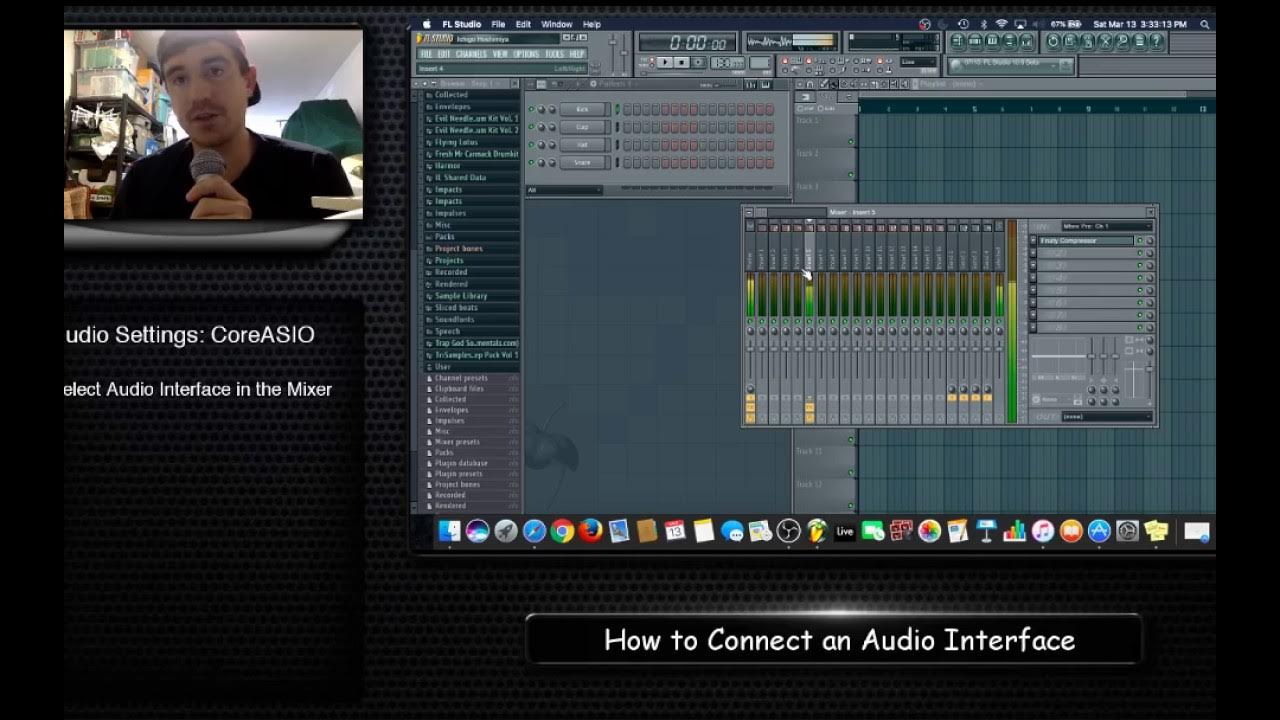
Task: Toggle the Kick channel mute LED
Action: [x=531, y=109]
